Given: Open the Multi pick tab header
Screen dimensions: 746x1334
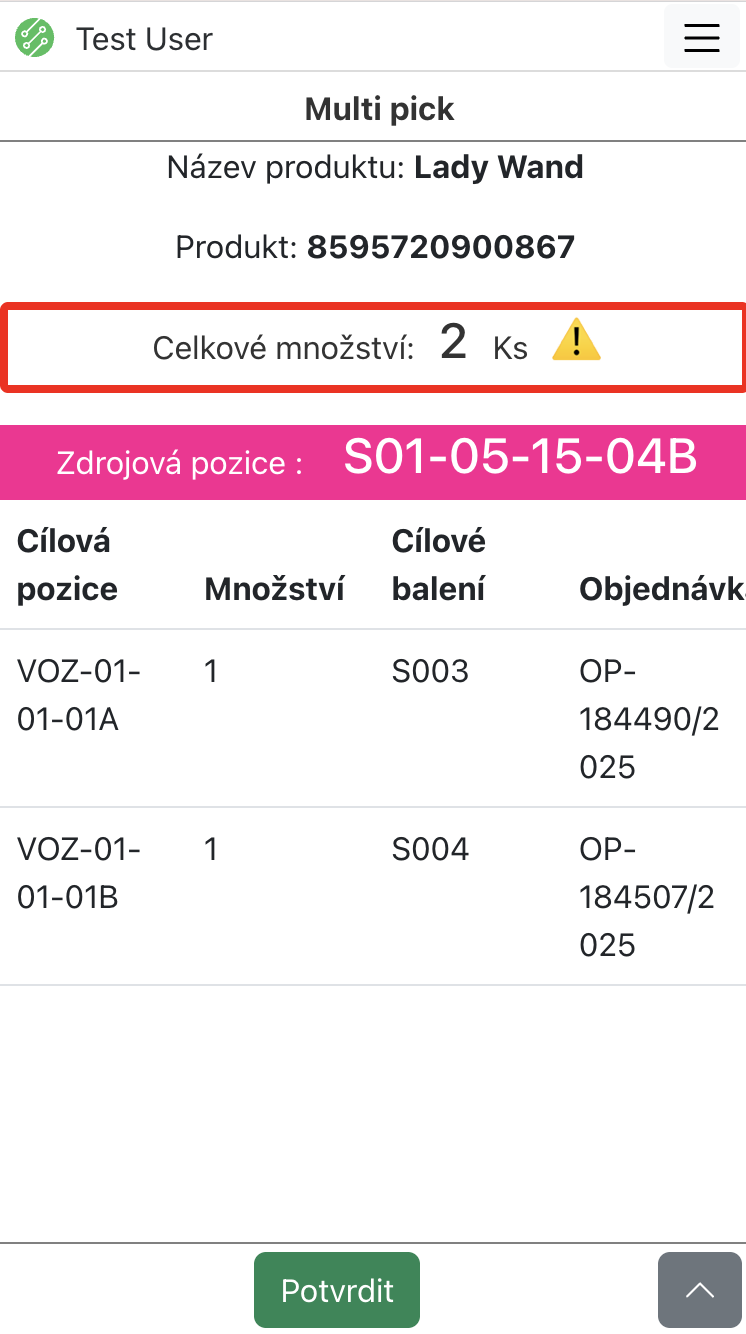Looking at the screenshot, I should [378, 109].
